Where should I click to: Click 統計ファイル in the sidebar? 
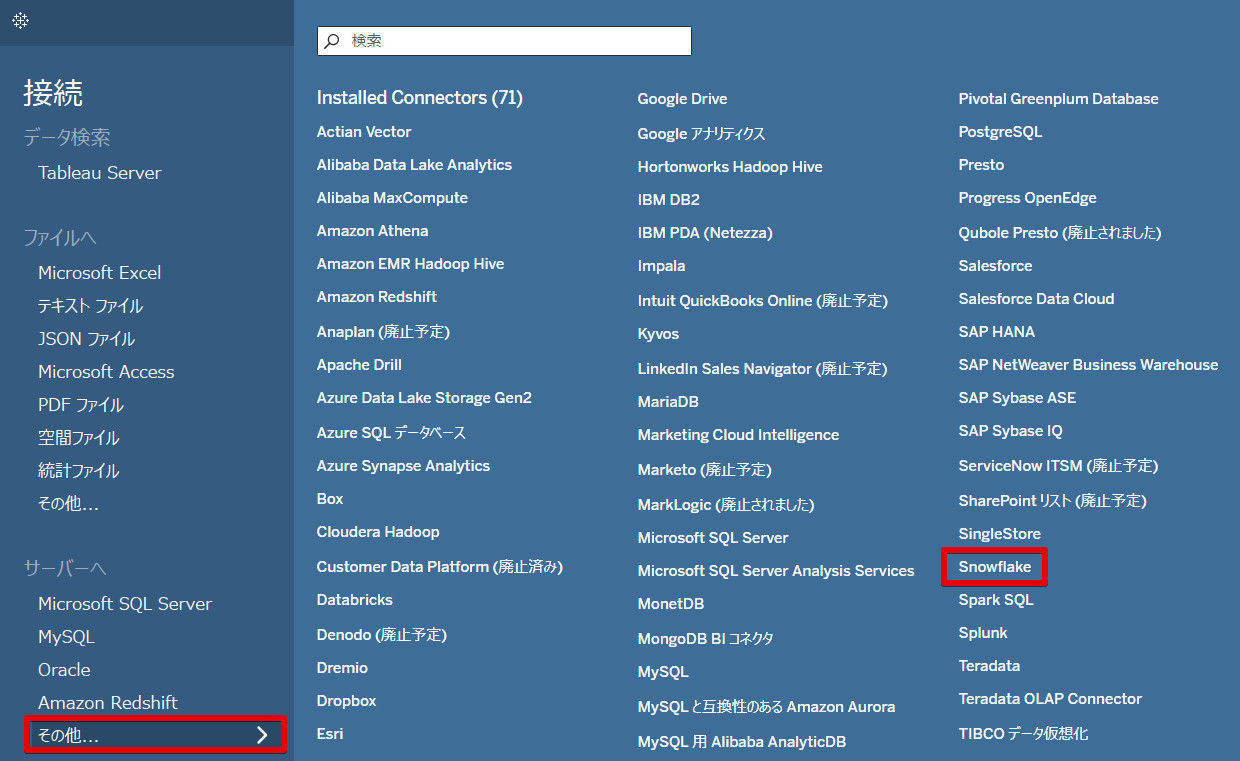78,471
